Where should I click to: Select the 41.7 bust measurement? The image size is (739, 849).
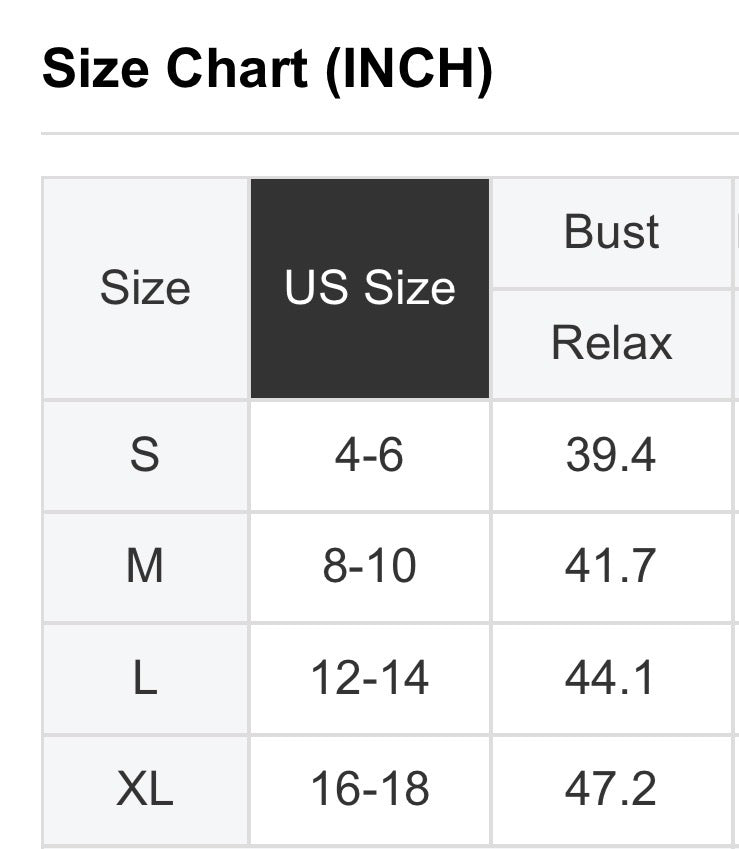pos(611,566)
